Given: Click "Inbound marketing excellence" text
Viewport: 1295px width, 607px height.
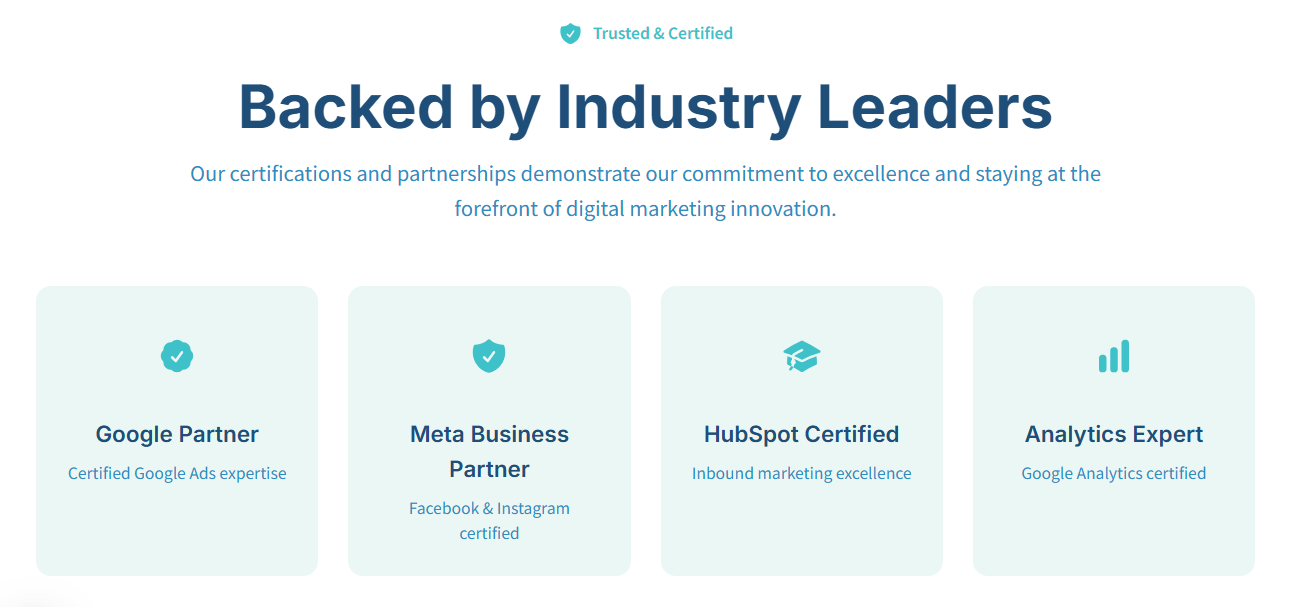Looking at the screenshot, I should click(801, 473).
